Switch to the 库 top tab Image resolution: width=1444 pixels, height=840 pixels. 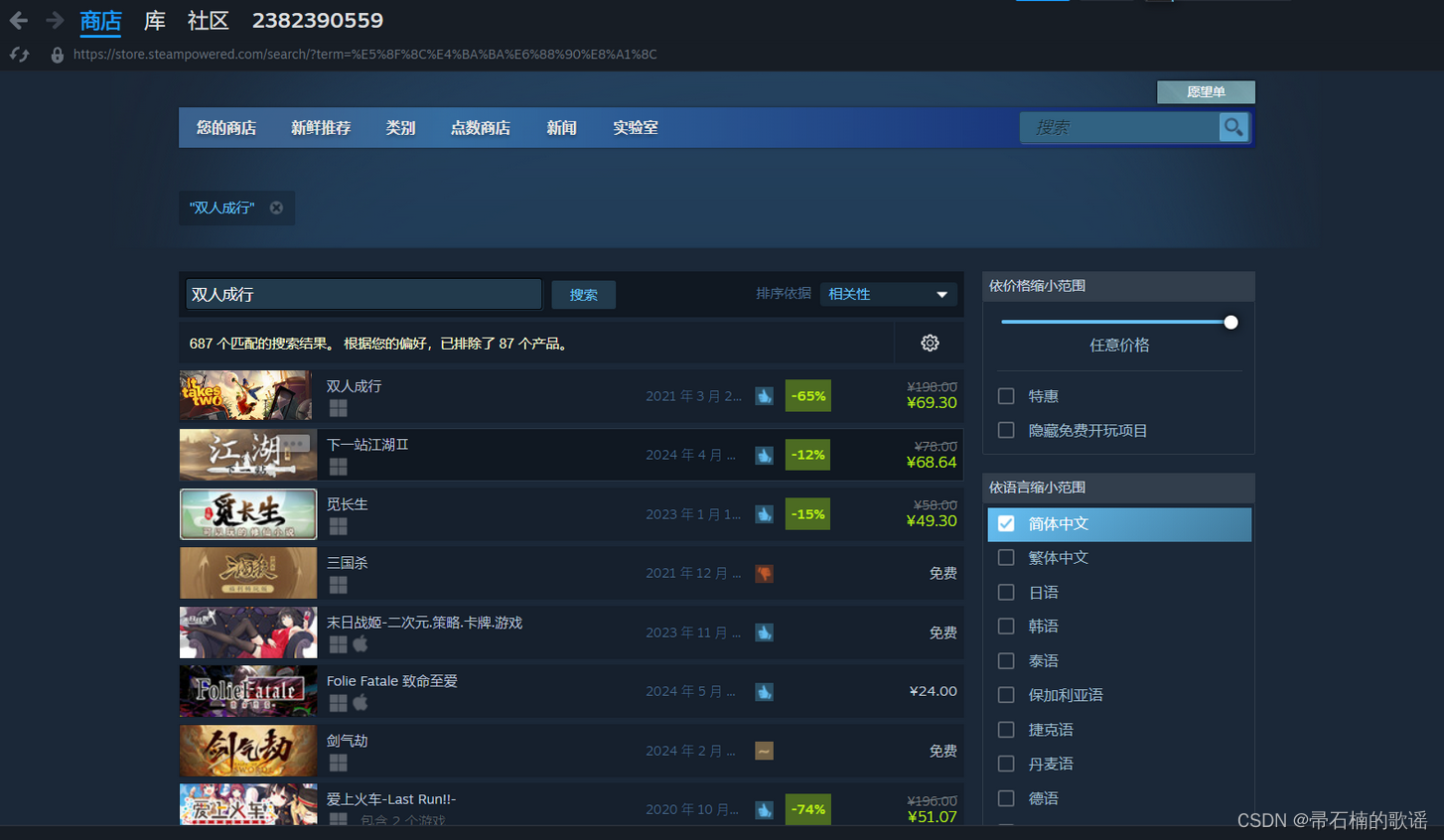(x=155, y=21)
